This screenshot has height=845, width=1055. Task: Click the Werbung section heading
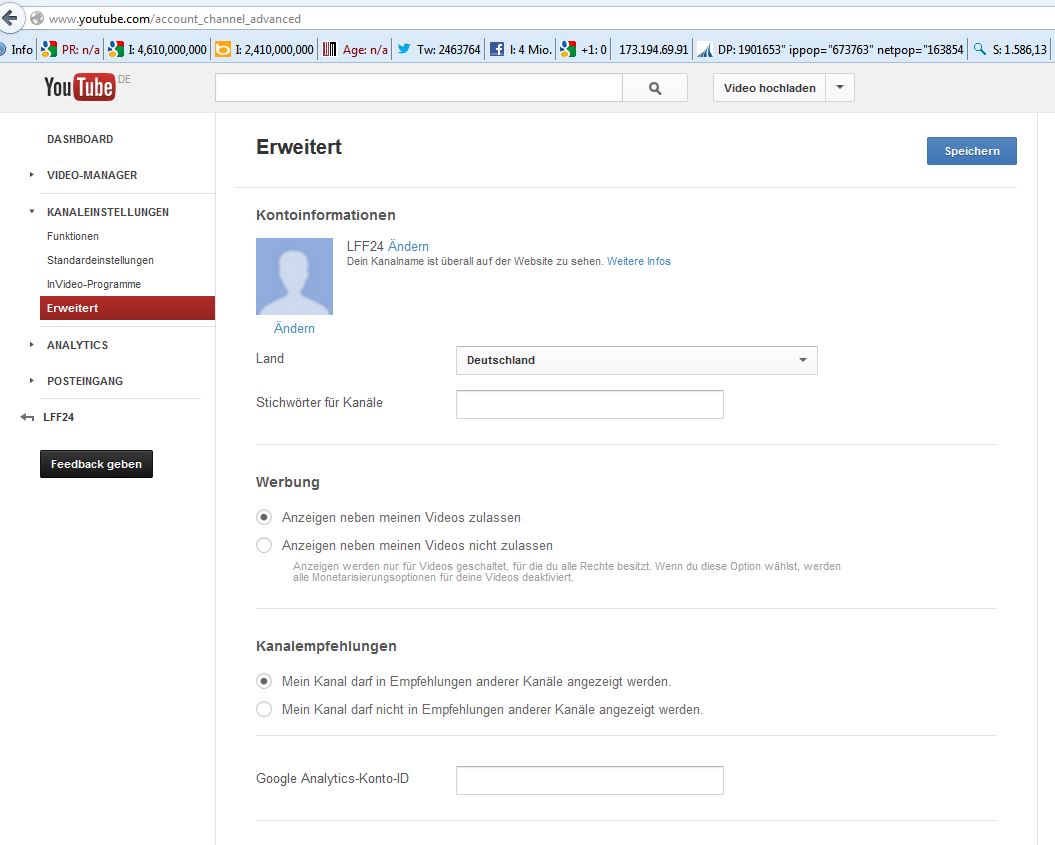[x=287, y=482]
